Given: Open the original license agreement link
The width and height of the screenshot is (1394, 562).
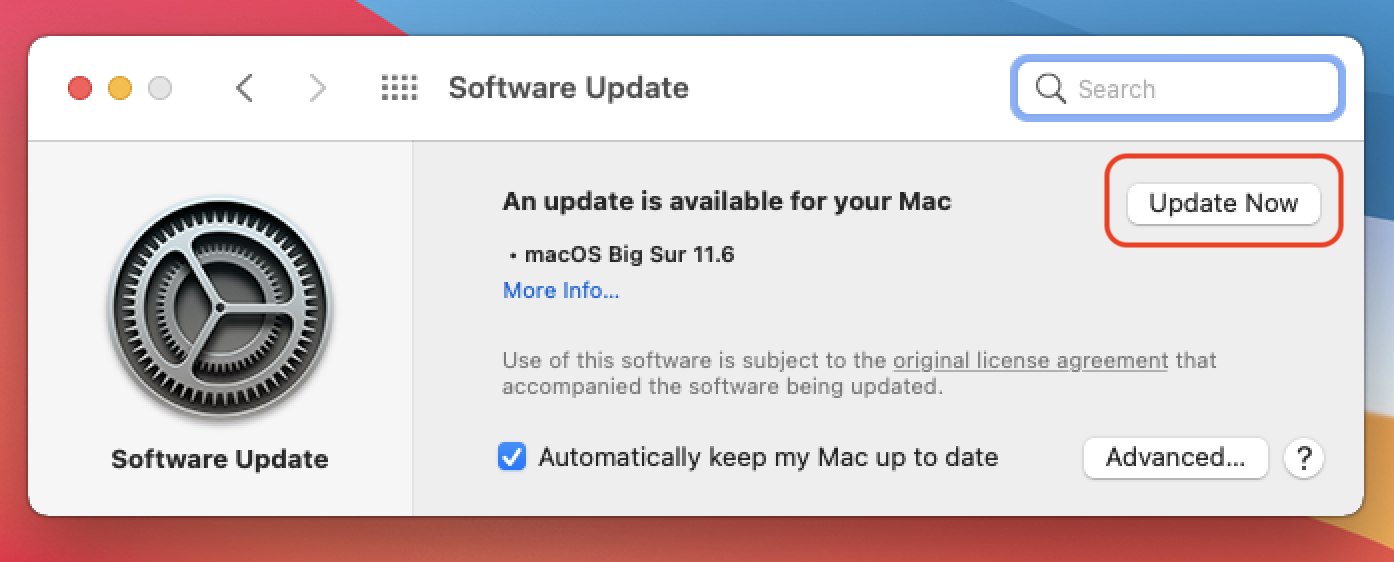Looking at the screenshot, I should coord(1030,361).
